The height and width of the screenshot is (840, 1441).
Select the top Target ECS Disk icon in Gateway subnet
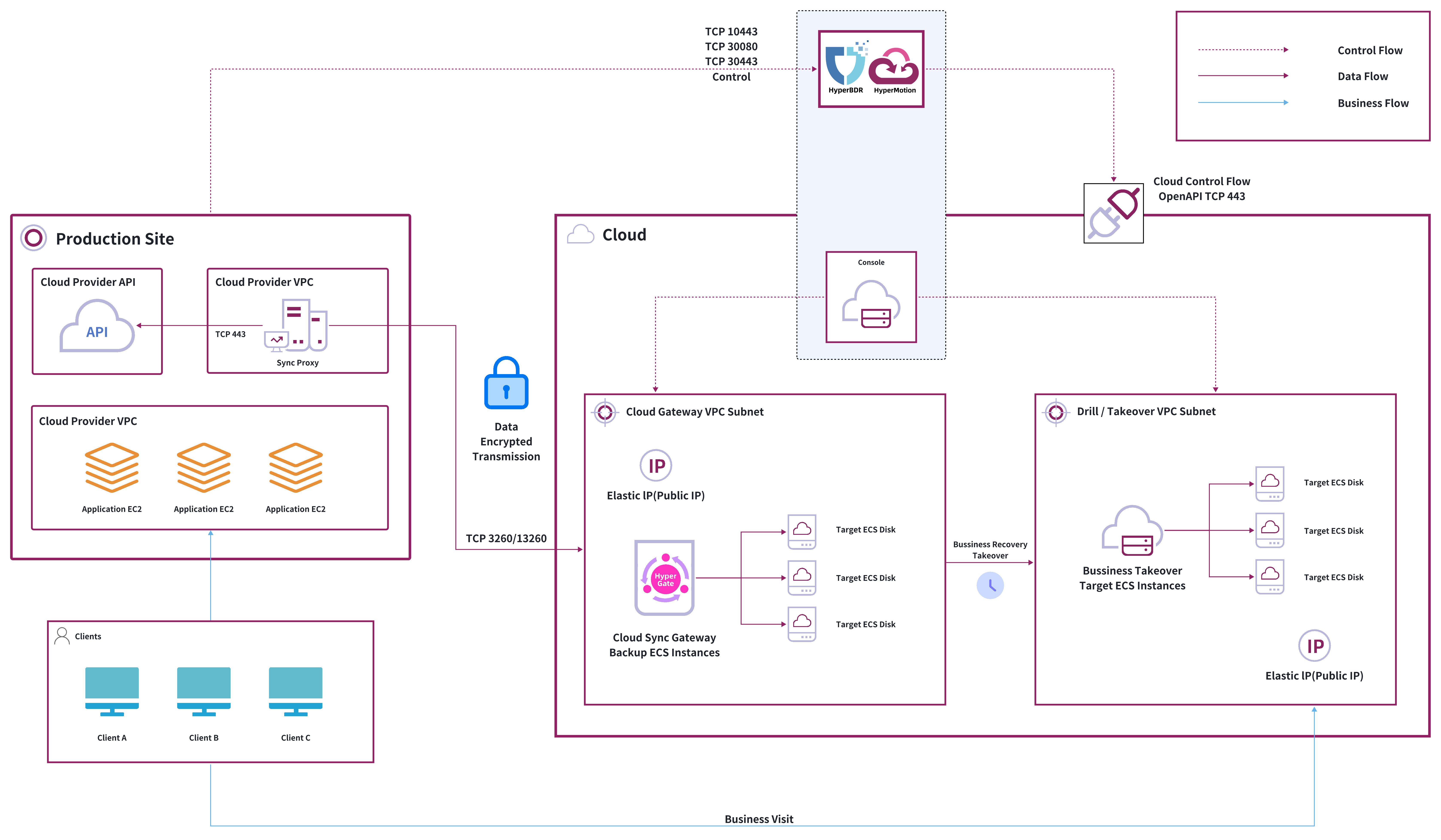pos(802,532)
